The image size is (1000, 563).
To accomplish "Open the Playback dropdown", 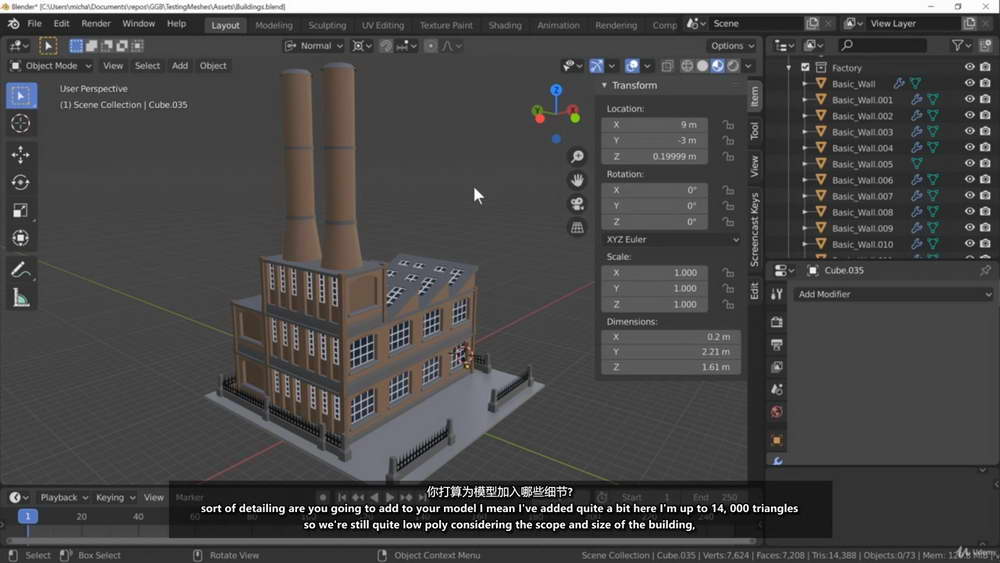I will click(63, 497).
